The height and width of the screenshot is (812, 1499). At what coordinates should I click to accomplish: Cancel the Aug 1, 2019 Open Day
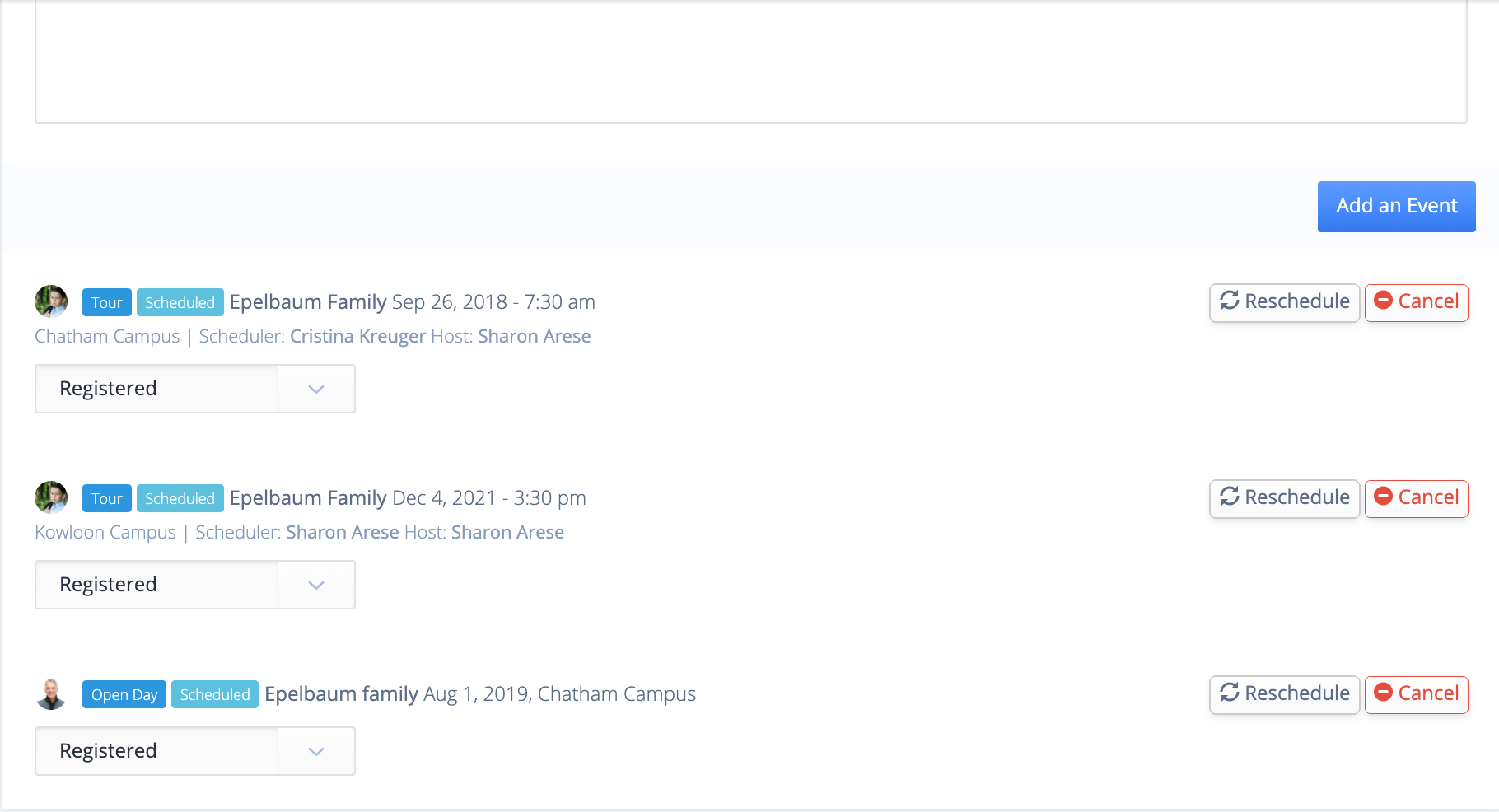coord(1417,694)
